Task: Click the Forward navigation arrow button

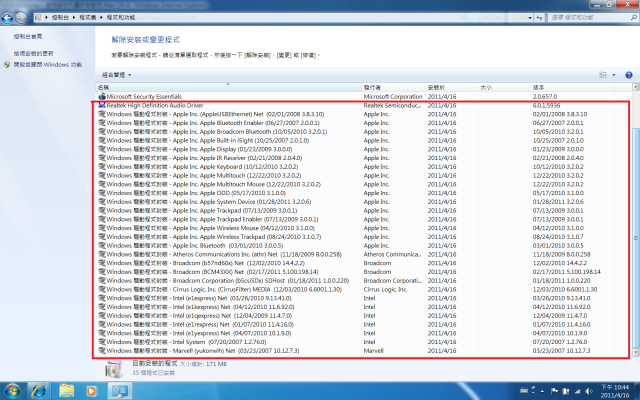Action: (20, 18)
